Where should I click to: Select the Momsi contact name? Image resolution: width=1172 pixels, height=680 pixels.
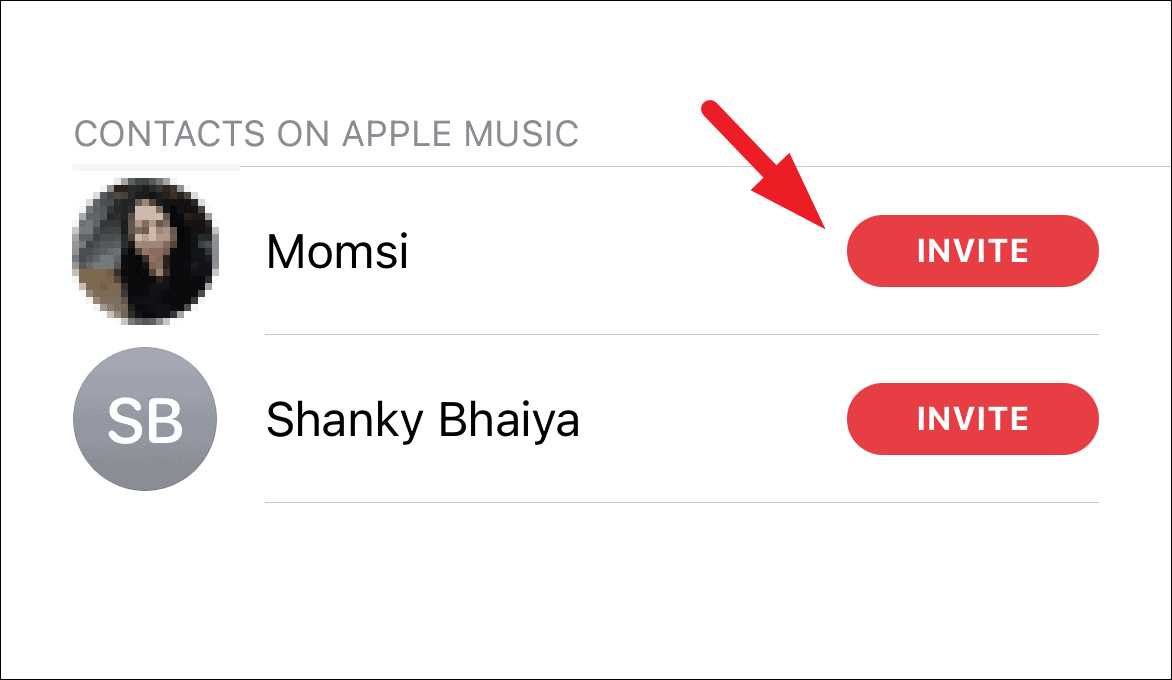(x=337, y=251)
